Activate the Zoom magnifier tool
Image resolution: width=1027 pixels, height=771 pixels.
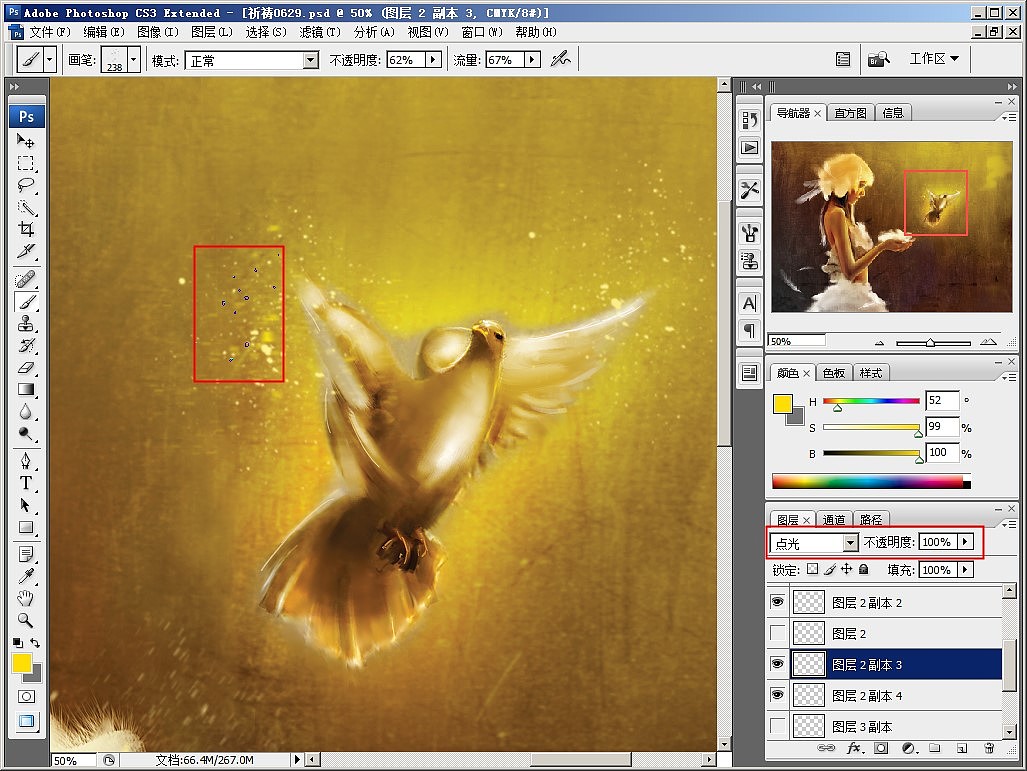click(x=26, y=620)
